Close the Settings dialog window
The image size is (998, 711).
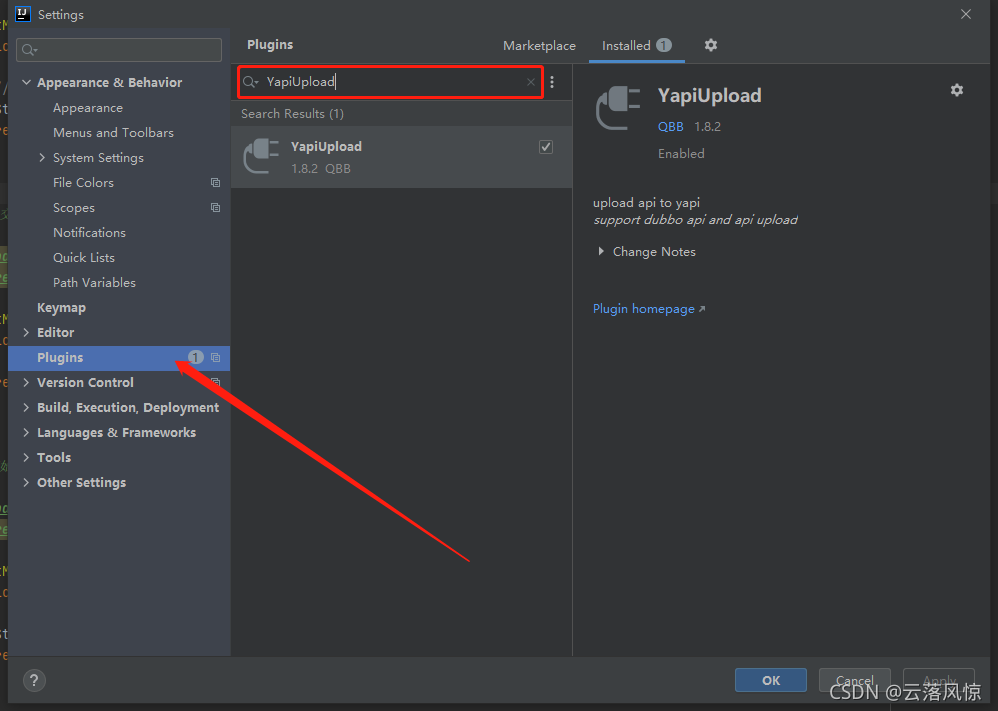tap(966, 14)
